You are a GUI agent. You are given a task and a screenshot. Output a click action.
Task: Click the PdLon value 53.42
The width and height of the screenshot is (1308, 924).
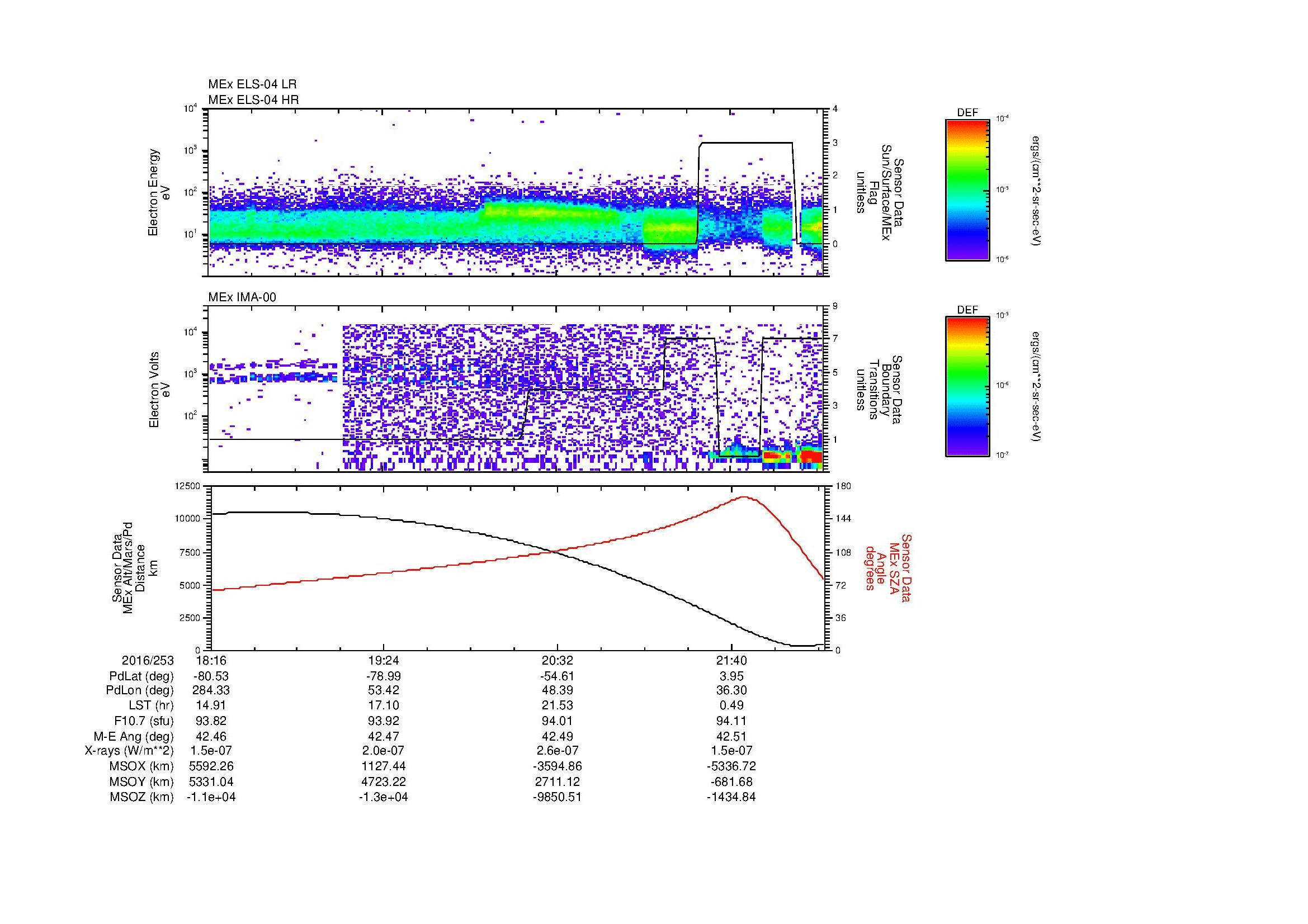pos(384,690)
